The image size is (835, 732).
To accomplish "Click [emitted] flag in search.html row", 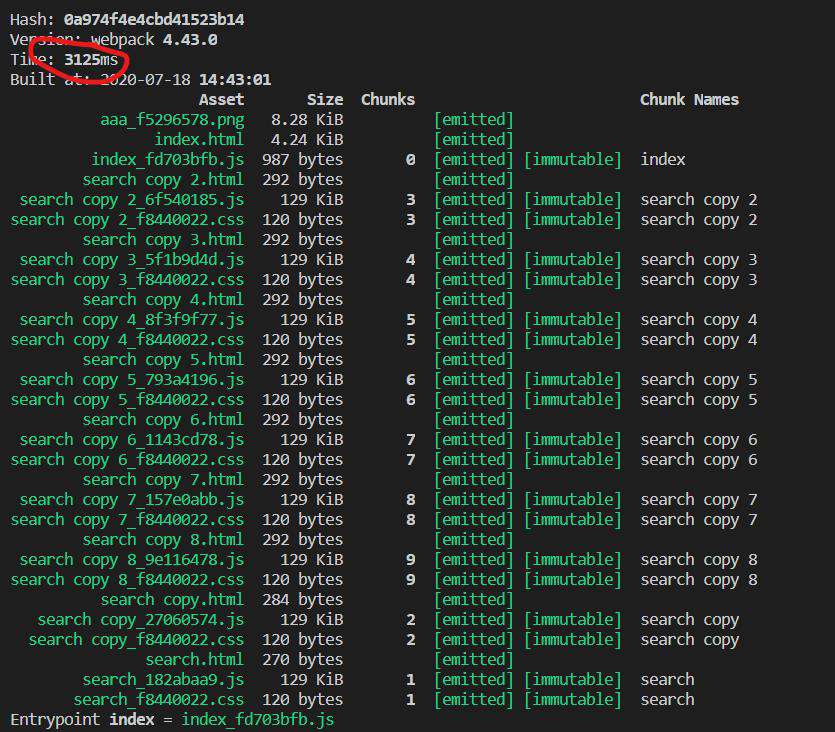I will click(x=473, y=660).
